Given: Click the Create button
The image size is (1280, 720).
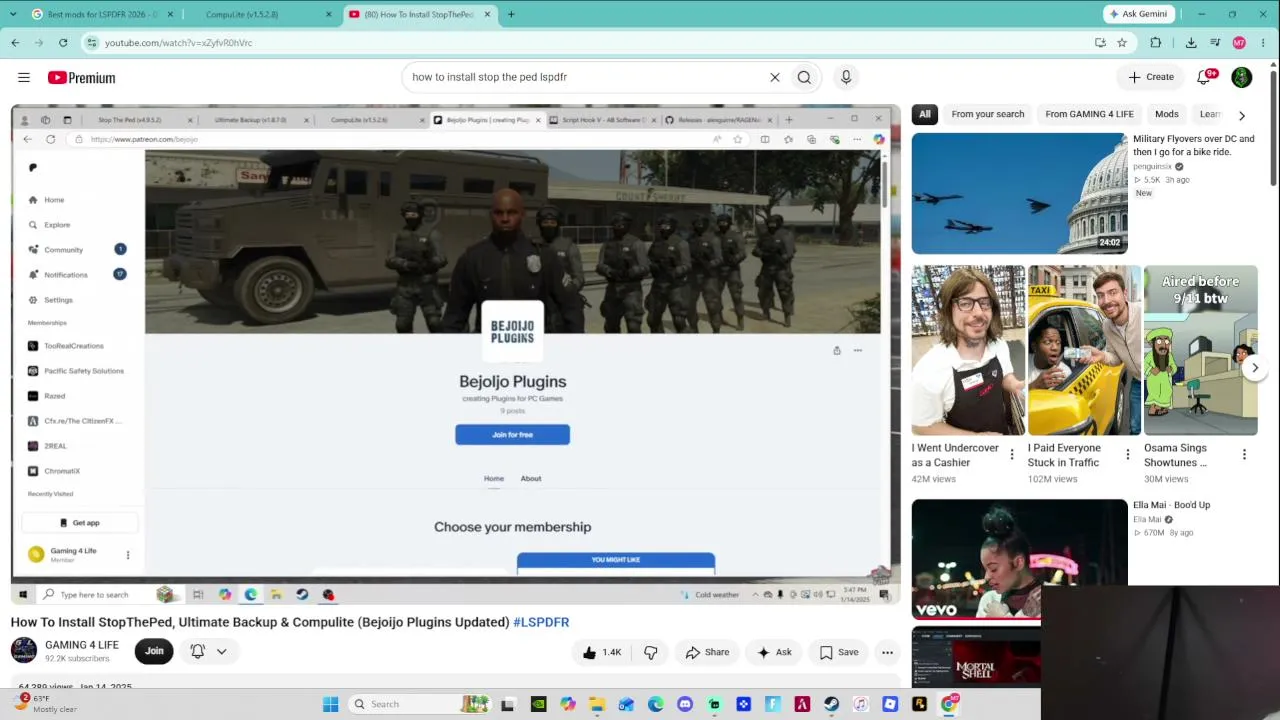Looking at the screenshot, I should [x=1151, y=77].
